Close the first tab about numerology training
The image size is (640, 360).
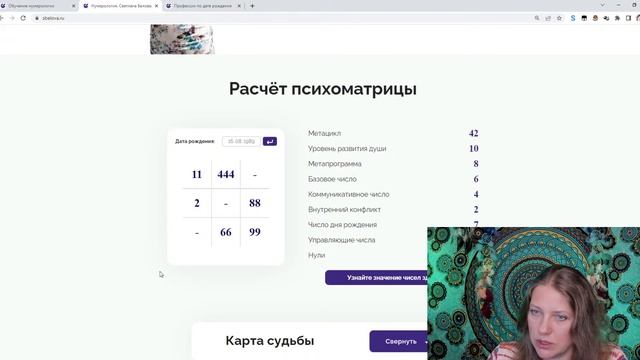[73, 6]
